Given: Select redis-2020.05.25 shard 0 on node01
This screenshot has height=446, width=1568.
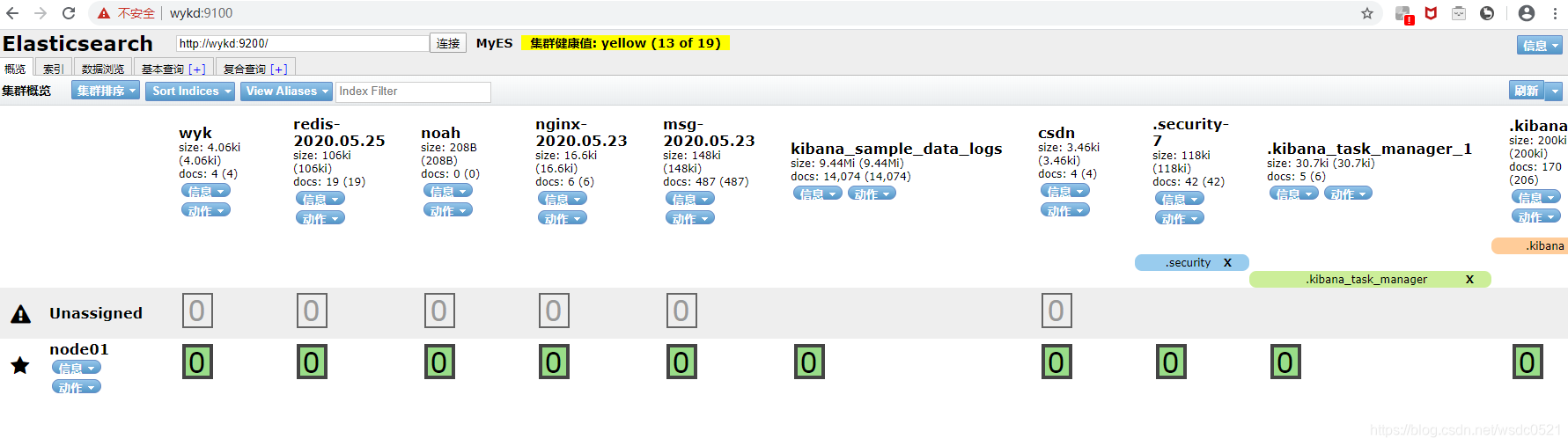Looking at the screenshot, I should click(312, 362).
